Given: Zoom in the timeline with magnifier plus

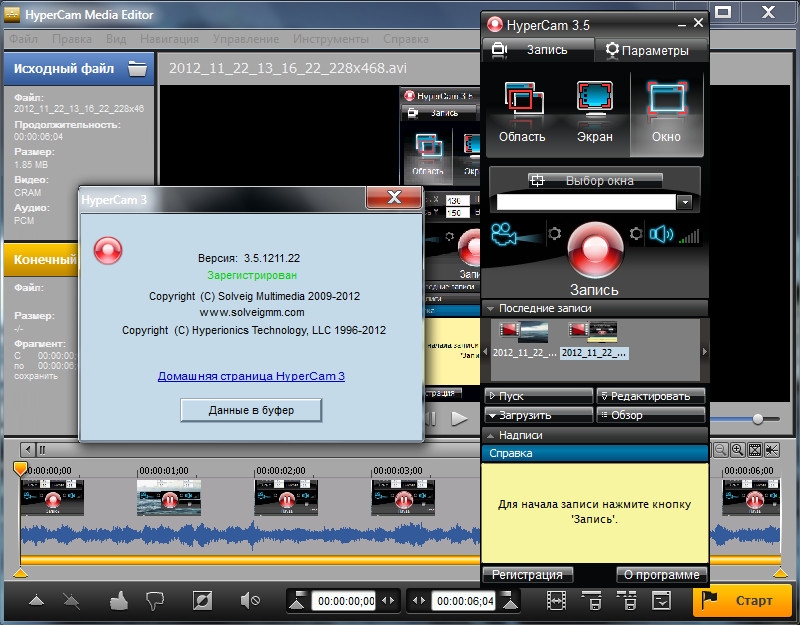Looking at the screenshot, I should coord(737,449).
